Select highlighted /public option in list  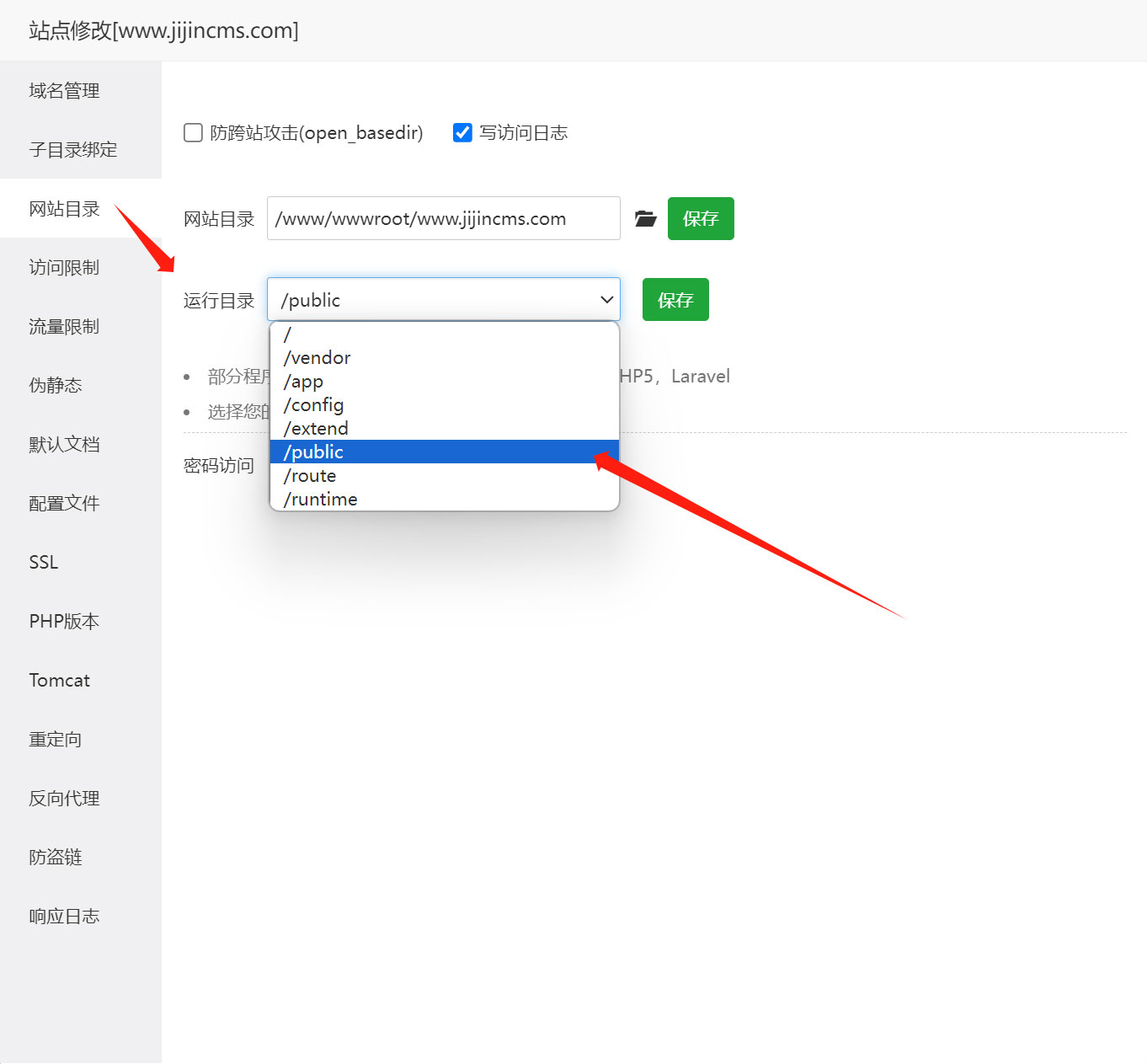[x=445, y=452]
